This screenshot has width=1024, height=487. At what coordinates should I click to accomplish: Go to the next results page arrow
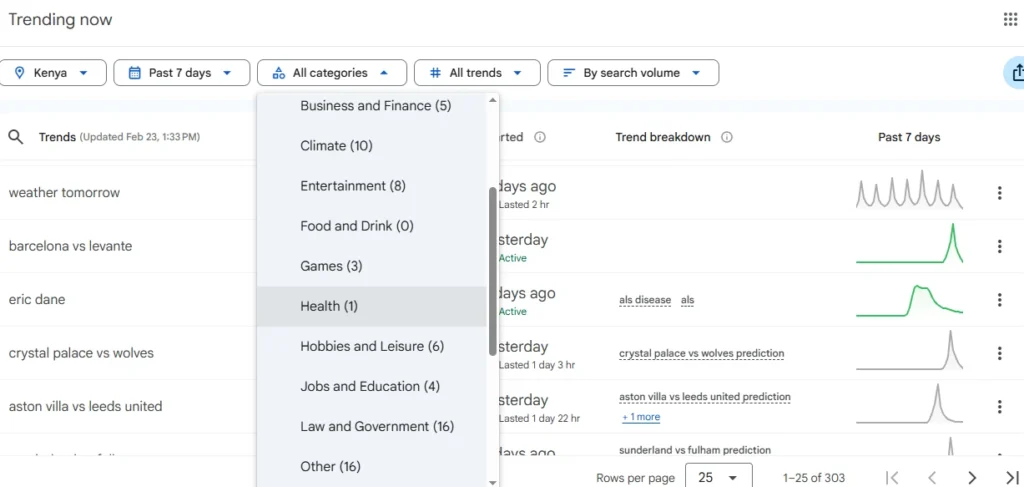pos(972,477)
